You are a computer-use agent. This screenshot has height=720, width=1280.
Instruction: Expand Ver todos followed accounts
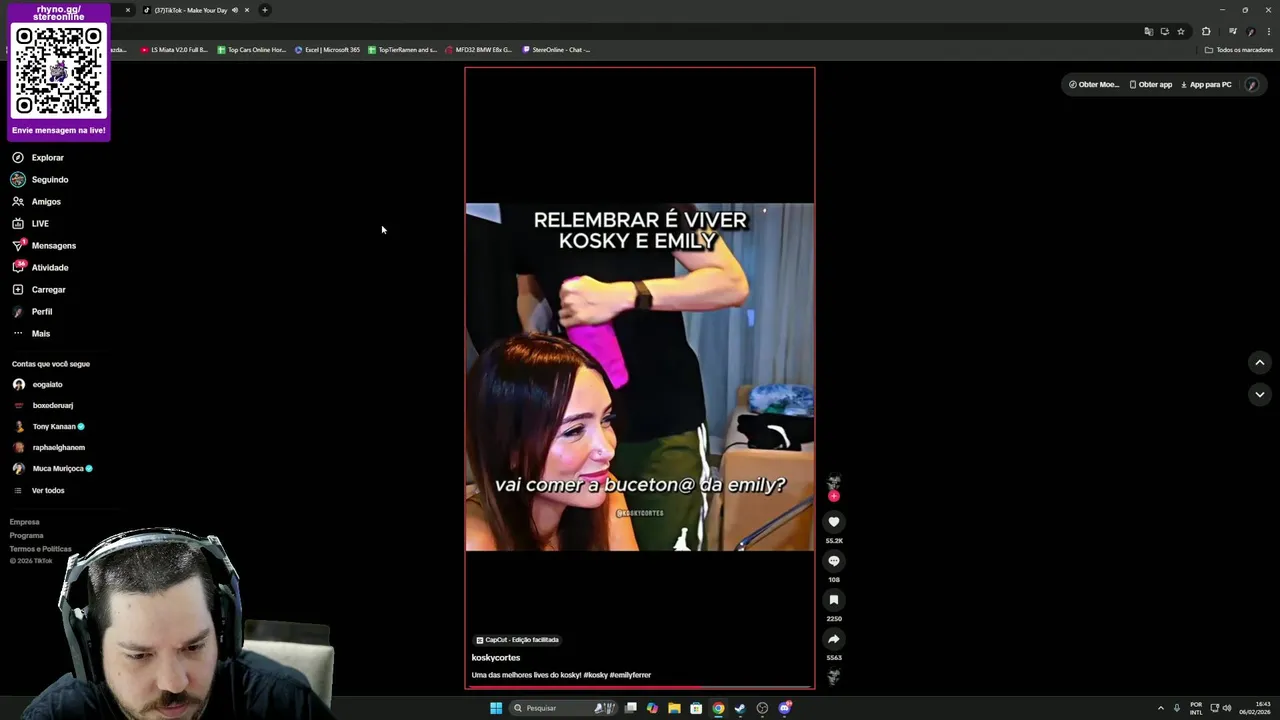point(40,491)
